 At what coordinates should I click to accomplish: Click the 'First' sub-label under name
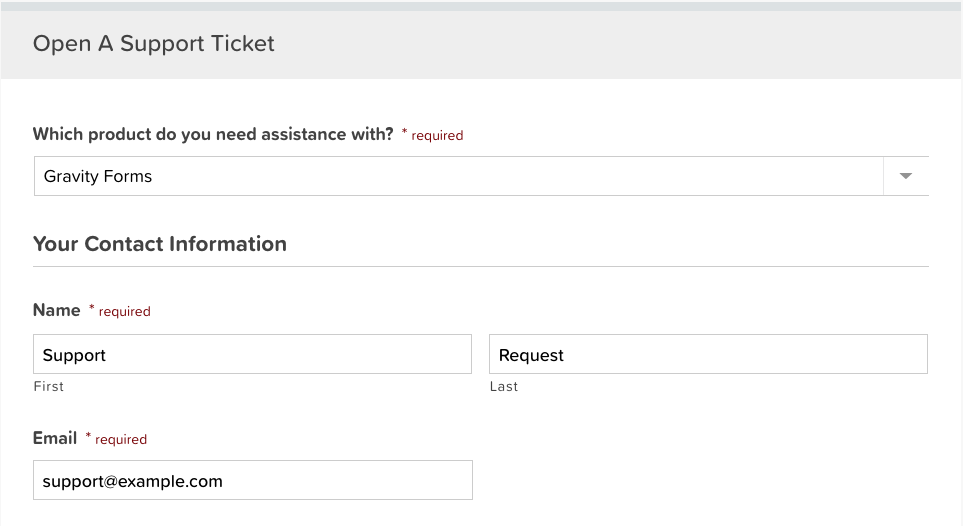tap(49, 387)
